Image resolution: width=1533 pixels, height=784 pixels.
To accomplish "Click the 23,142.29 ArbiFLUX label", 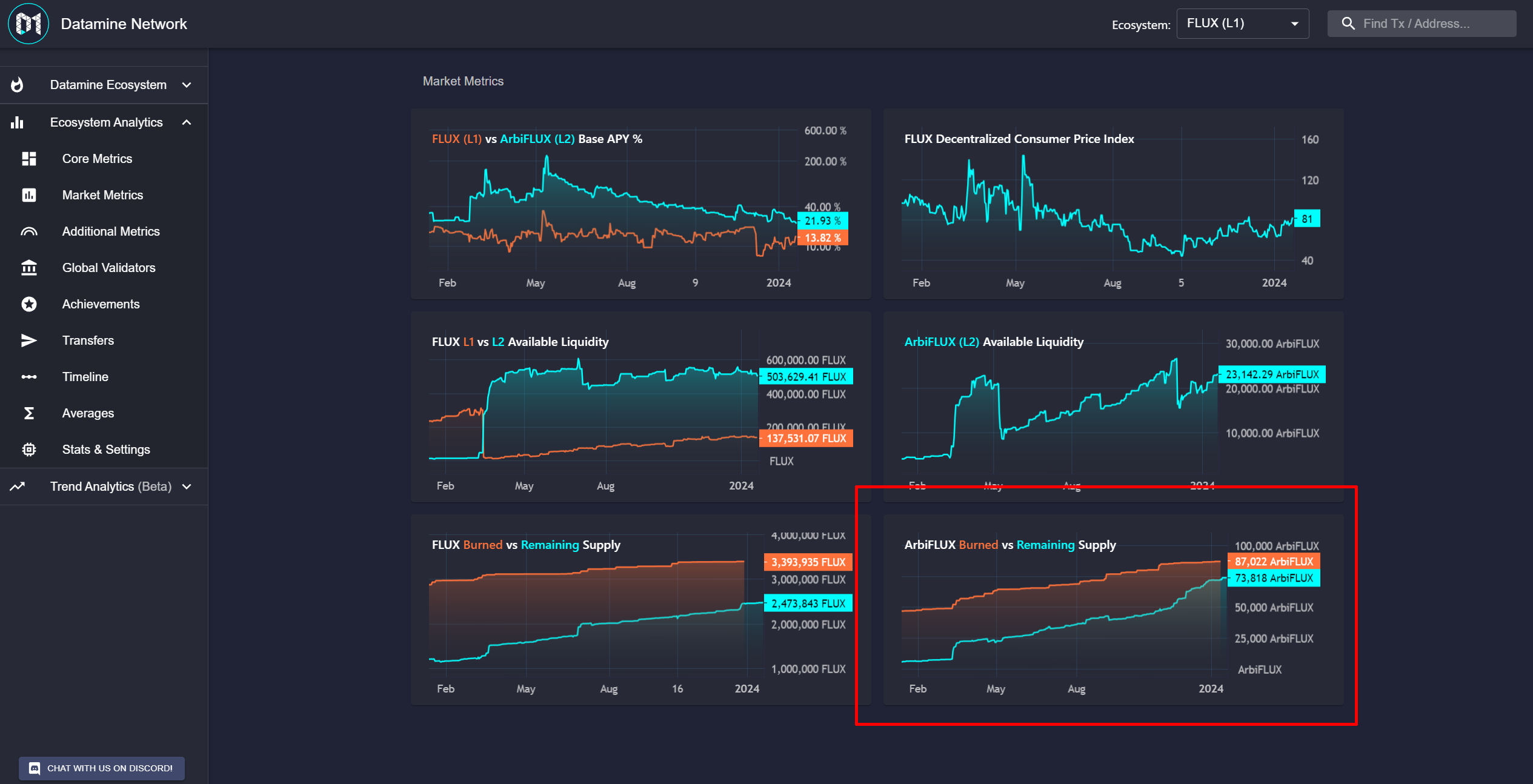I will click(1272, 374).
